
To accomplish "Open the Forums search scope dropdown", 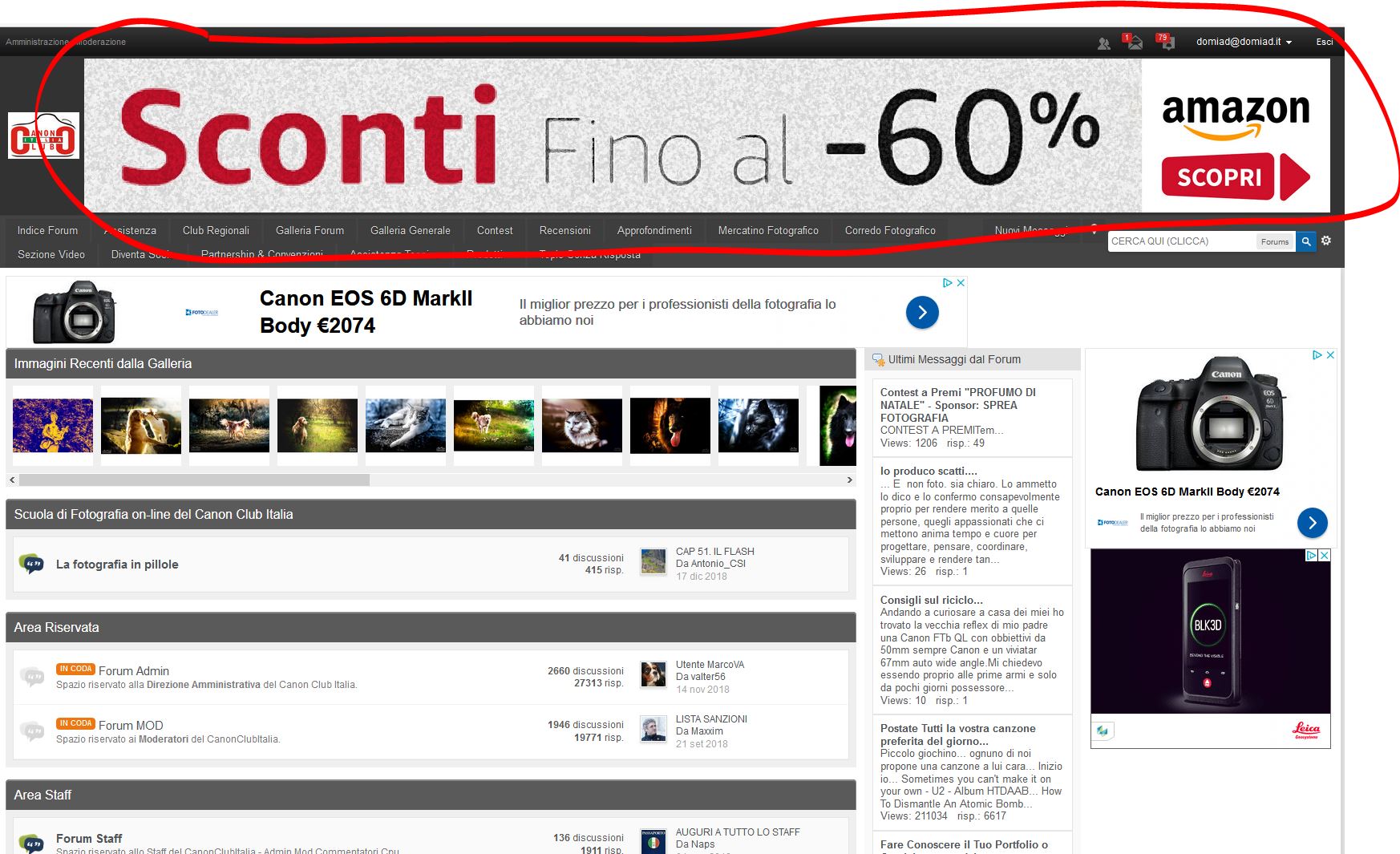I will [1274, 241].
